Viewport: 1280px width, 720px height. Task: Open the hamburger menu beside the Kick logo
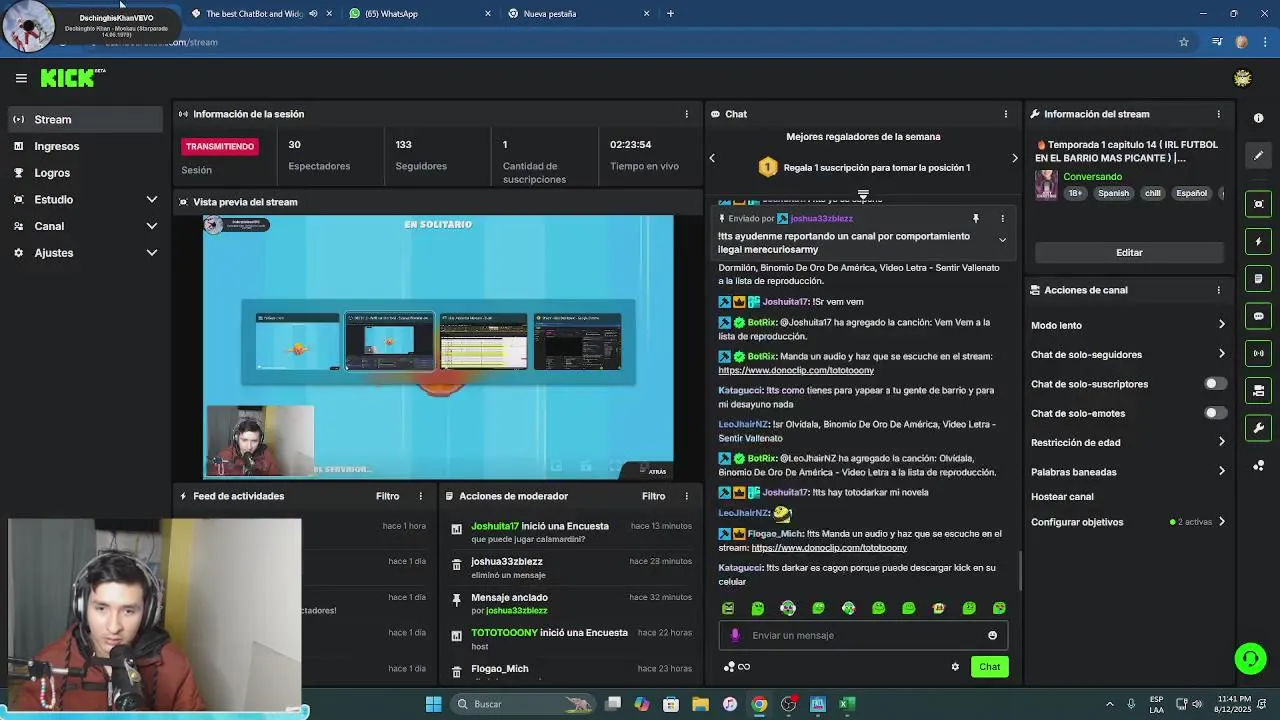pos(21,78)
